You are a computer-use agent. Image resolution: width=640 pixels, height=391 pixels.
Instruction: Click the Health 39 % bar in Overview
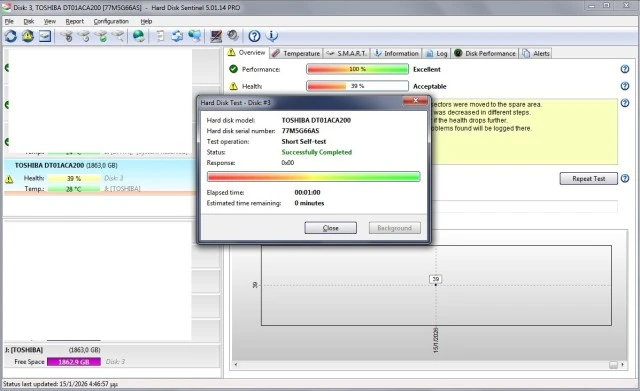pos(357,86)
